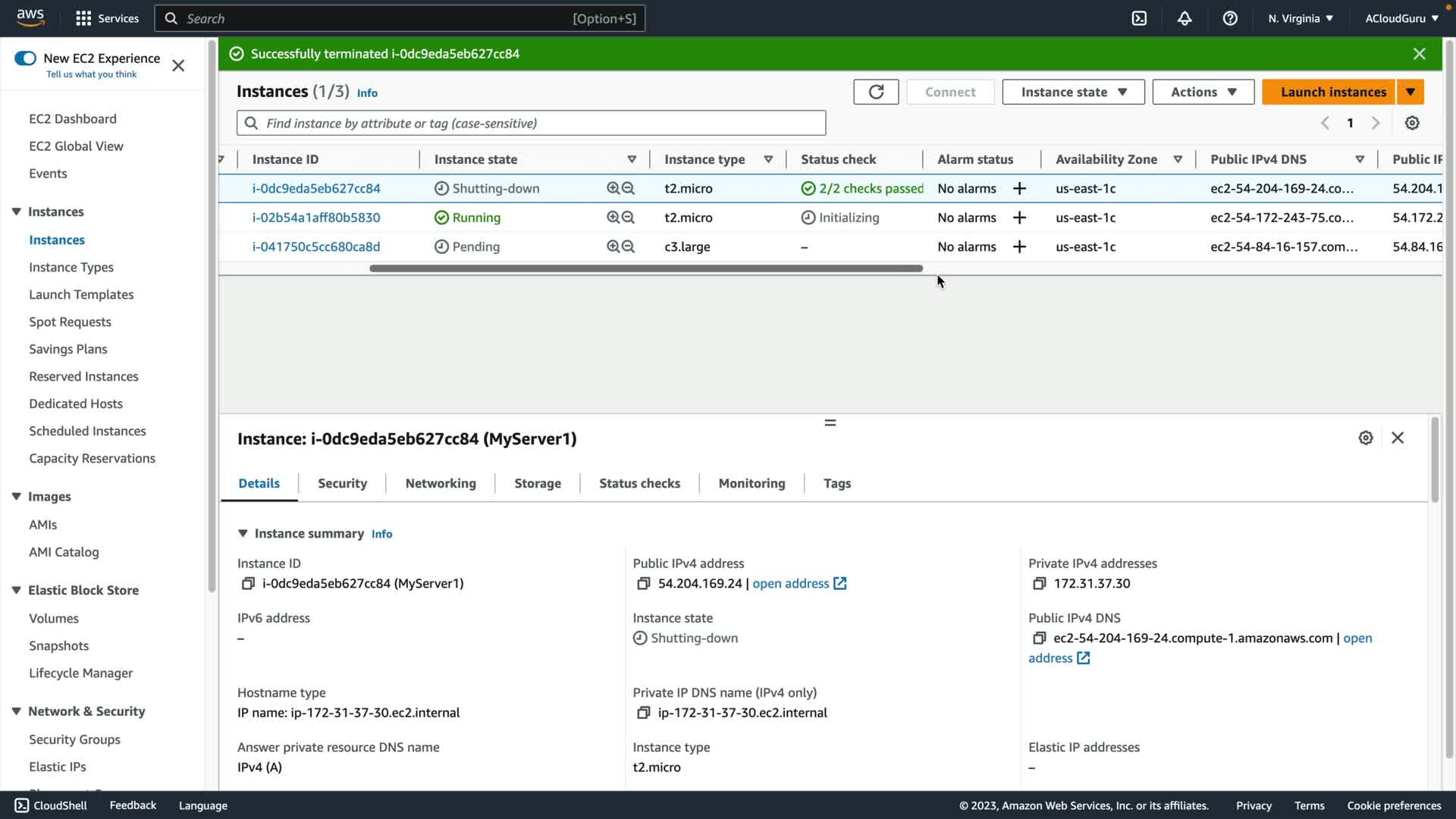Click the horizontal scrollbar under instances table
1456x819 pixels.
click(645, 268)
